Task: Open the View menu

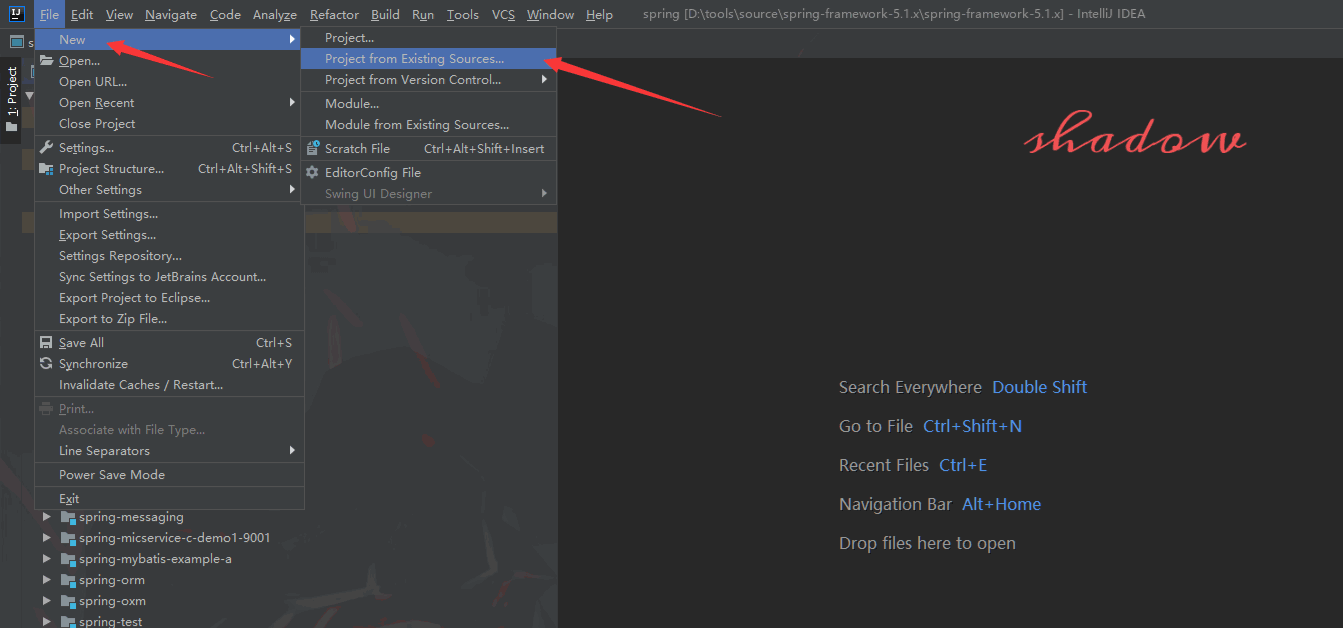Action: pyautogui.click(x=119, y=14)
